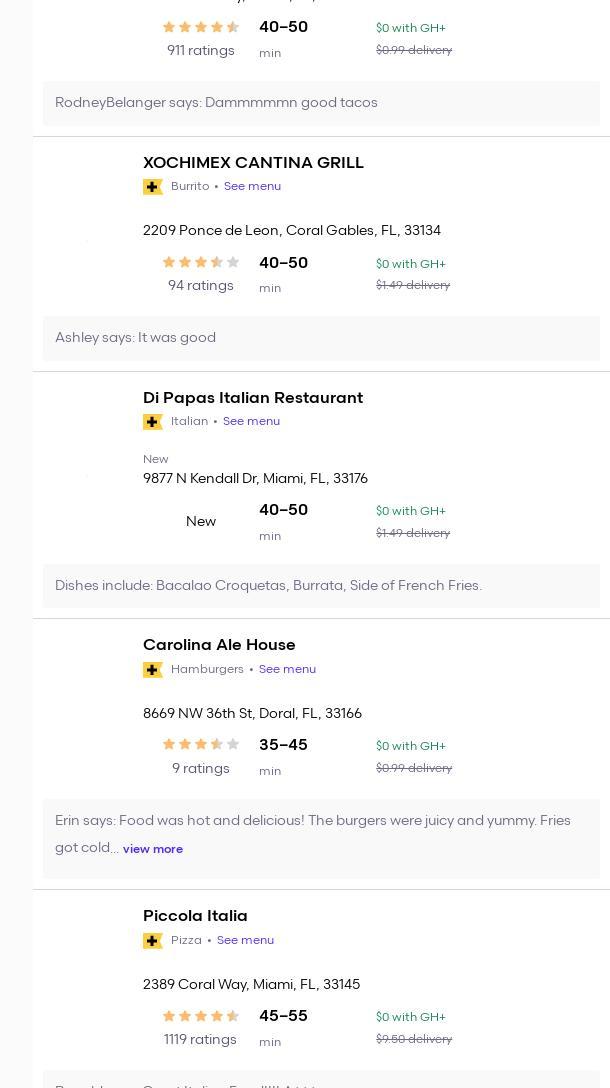Open the XOCHIMEX CANTINA GRILL restaurant title
610x1088 pixels.
[x=253, y=163]
